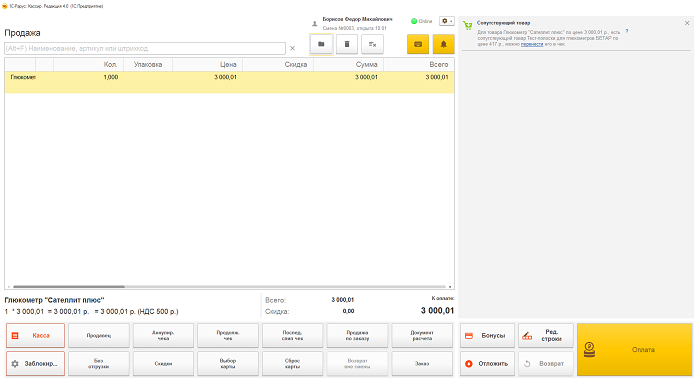Click the clear list icon button

[x=372, y=44]
